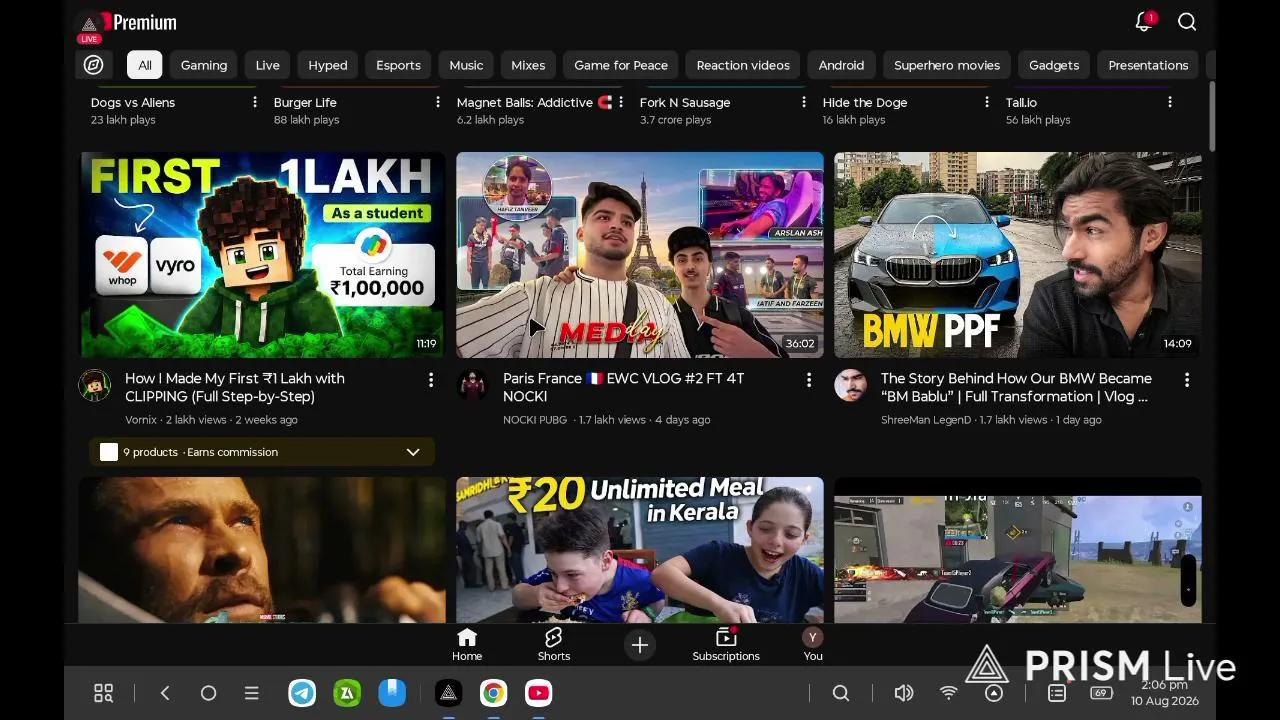Open the Fork N Sausage playable
Image resolution: width=1280 pixels, height=720 pixels.
[685, 102]
